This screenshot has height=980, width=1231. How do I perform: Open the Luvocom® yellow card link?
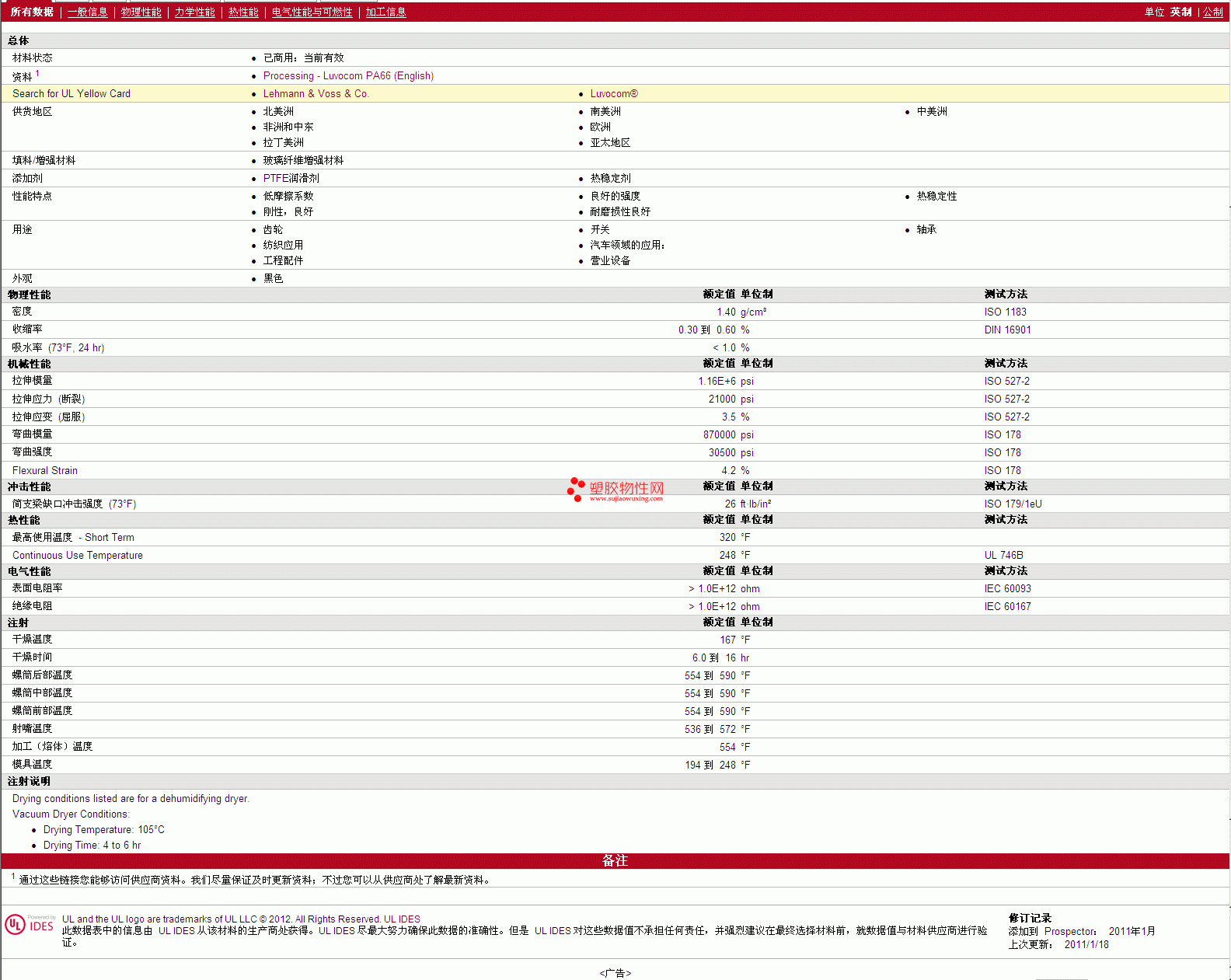coord(613,94)
